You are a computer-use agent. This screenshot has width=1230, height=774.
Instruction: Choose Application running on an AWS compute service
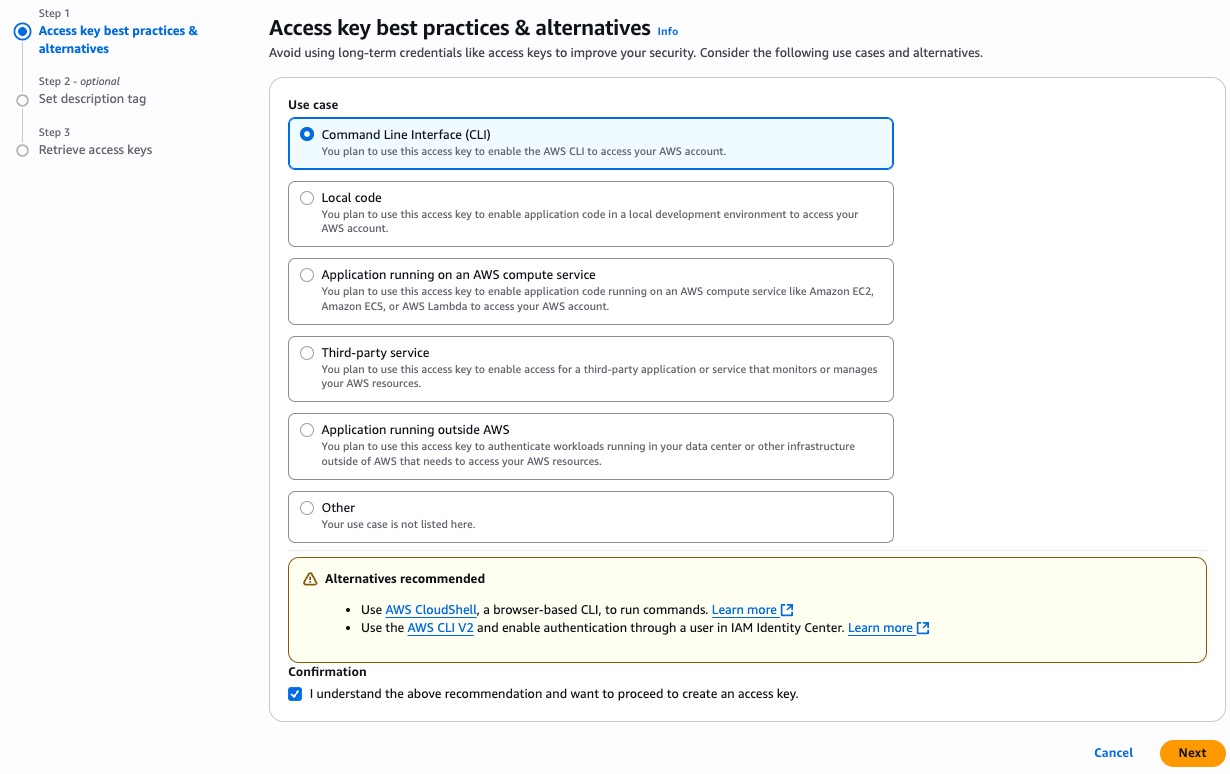click(307, 274)
